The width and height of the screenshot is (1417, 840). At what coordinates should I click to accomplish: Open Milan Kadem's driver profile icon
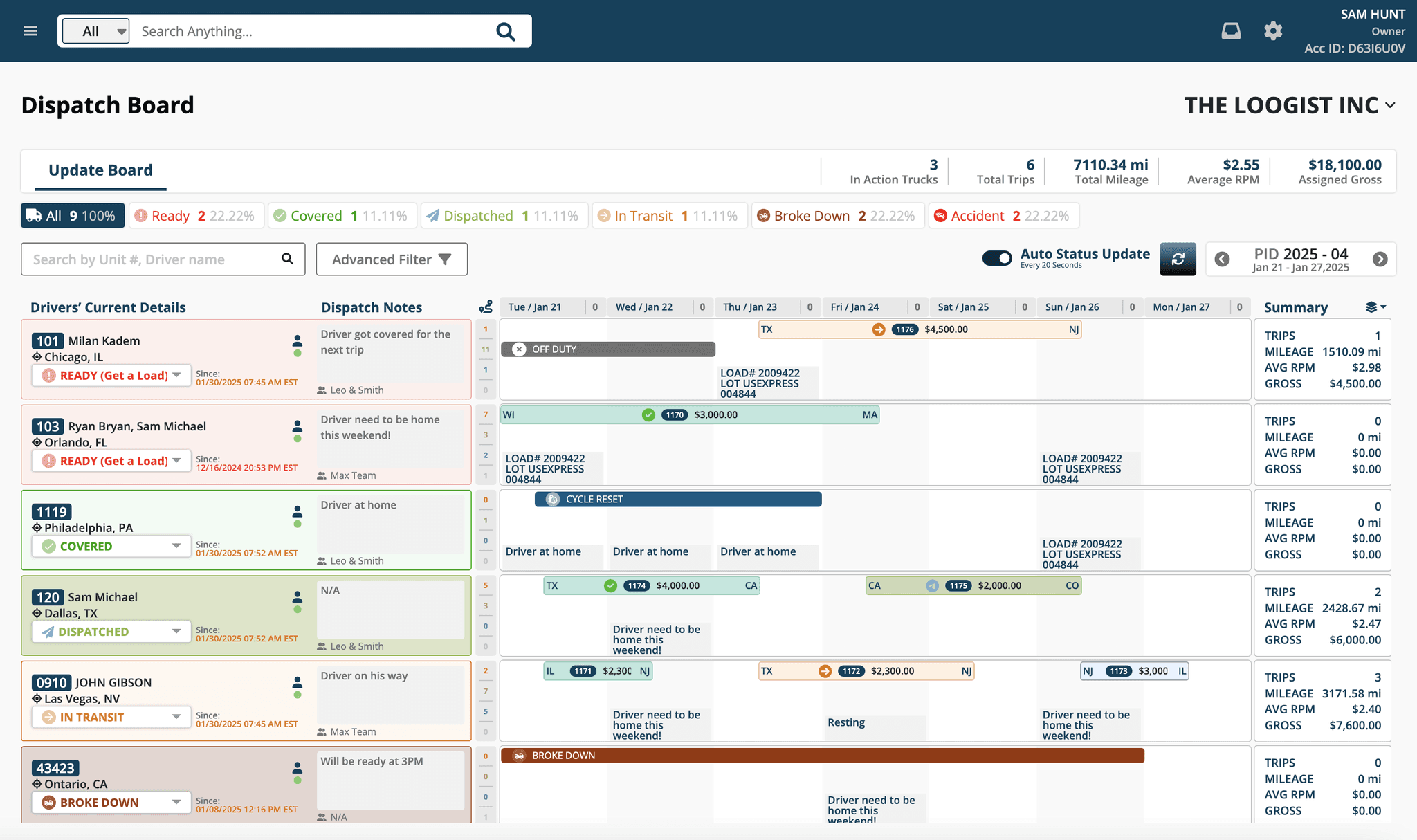297,340
